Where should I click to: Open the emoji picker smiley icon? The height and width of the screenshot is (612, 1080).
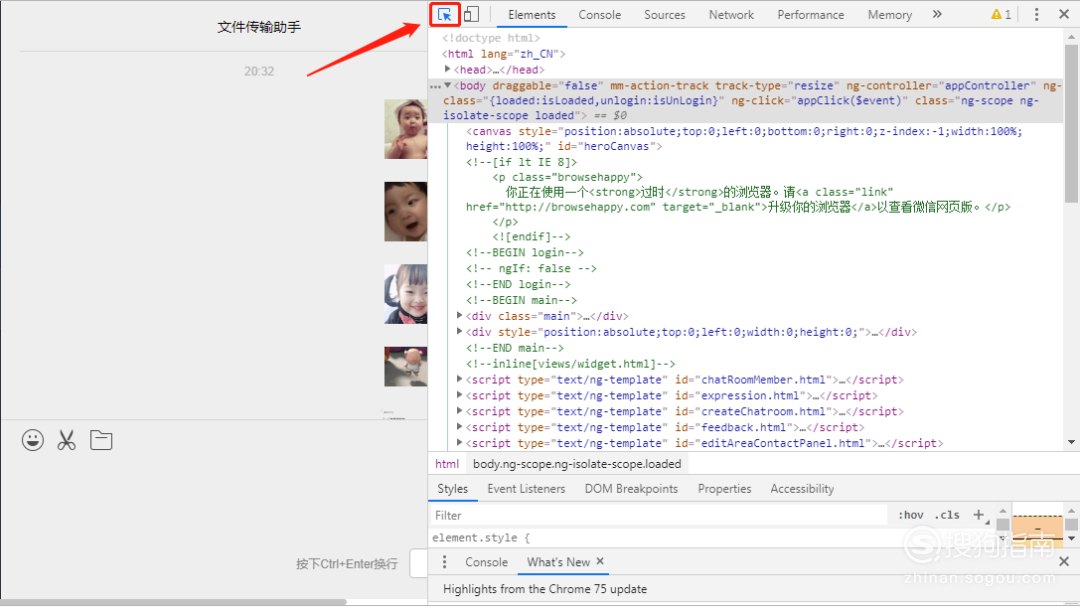32,440
